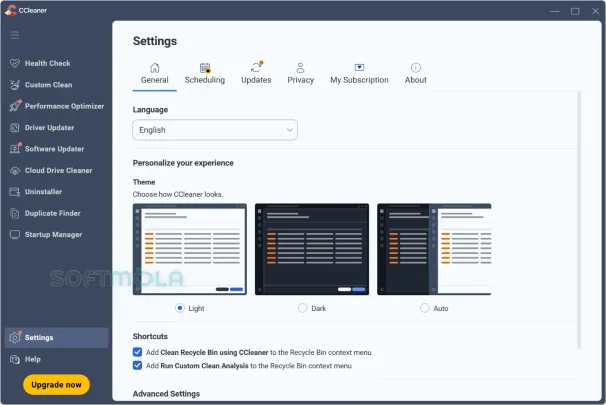Image resolution: width=606 pixels, height=405 pixels.
Task: Click the General tab house icon
Action: pos(155,68)
